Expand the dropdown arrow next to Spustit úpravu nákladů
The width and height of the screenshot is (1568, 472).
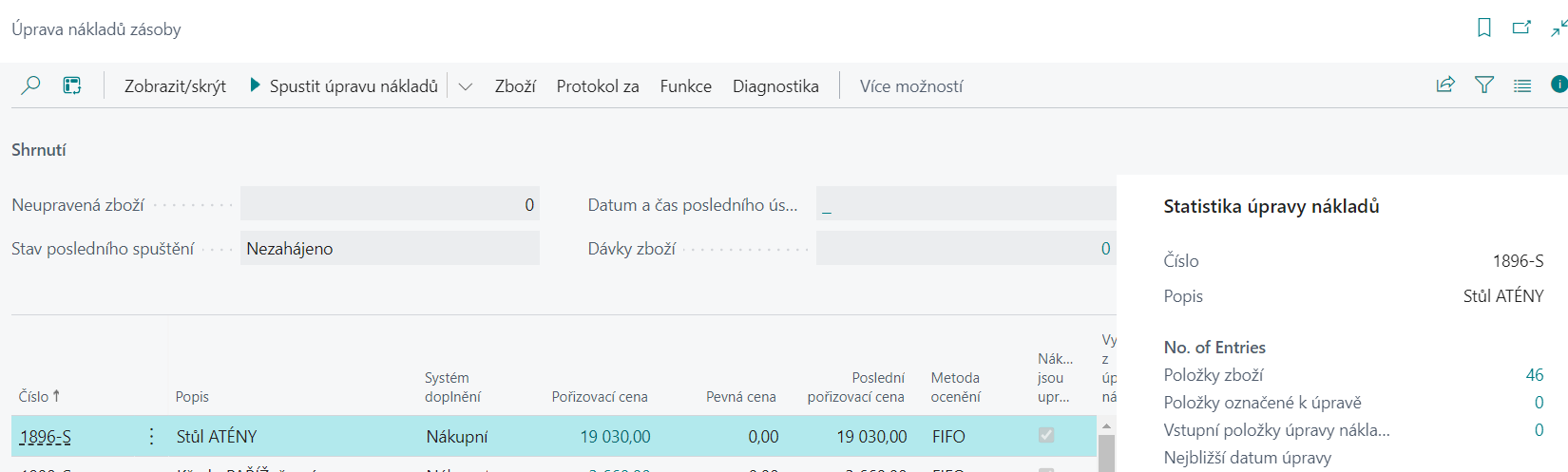click(x=466, y=86)
